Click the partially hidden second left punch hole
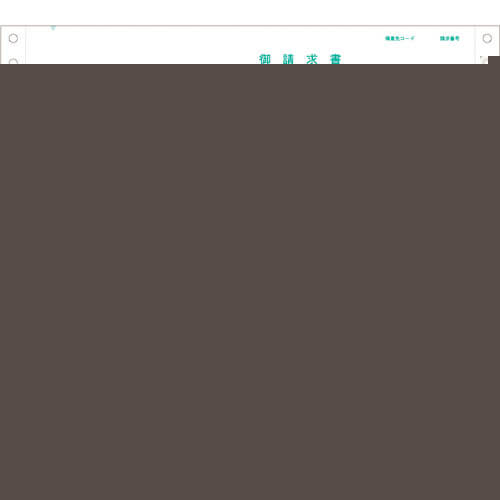The image size is (500, 500). (13, 61)
